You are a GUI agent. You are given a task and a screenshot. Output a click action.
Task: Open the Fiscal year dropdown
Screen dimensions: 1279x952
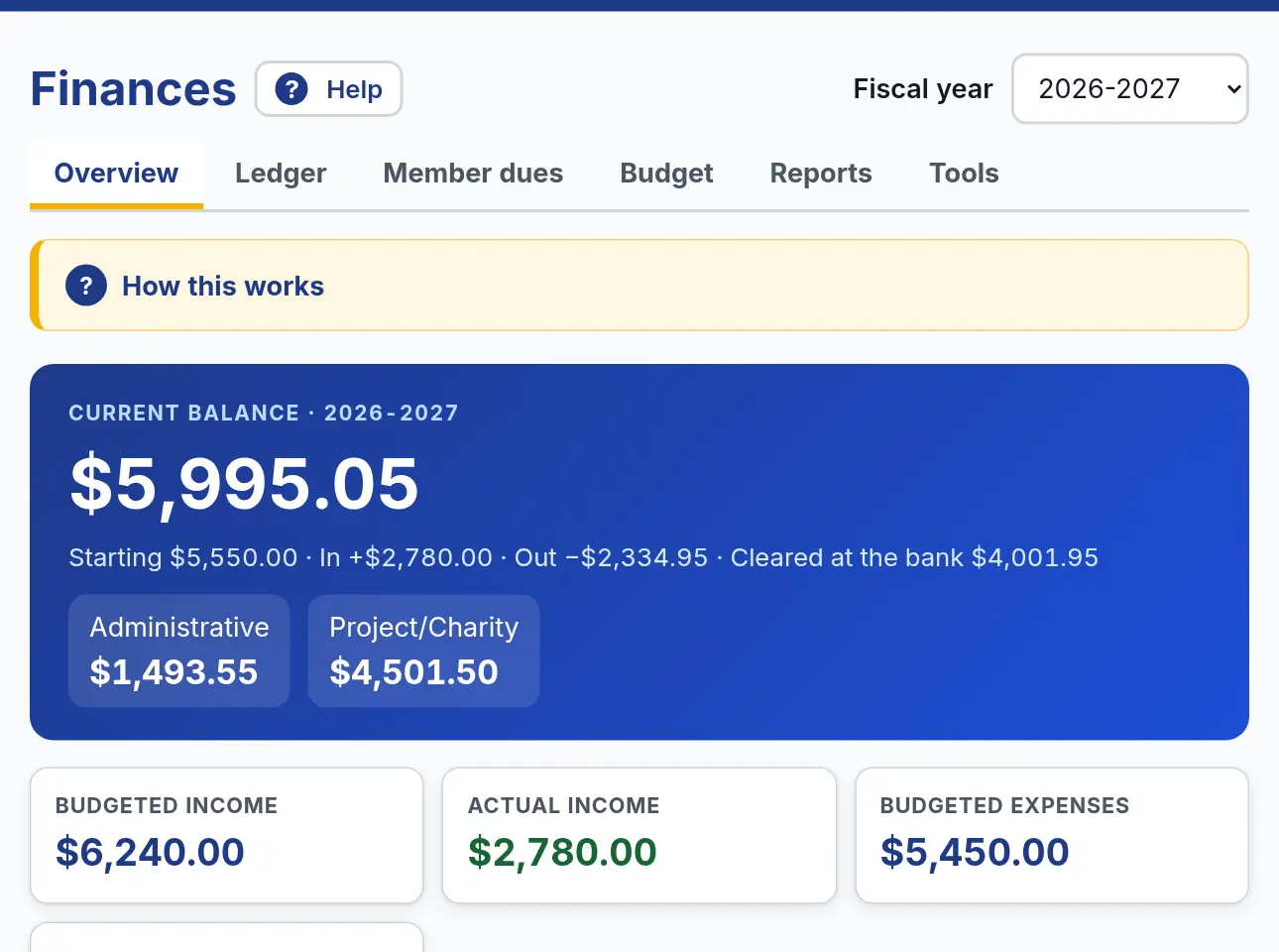pyautogui.click(x=1129, y=89)
